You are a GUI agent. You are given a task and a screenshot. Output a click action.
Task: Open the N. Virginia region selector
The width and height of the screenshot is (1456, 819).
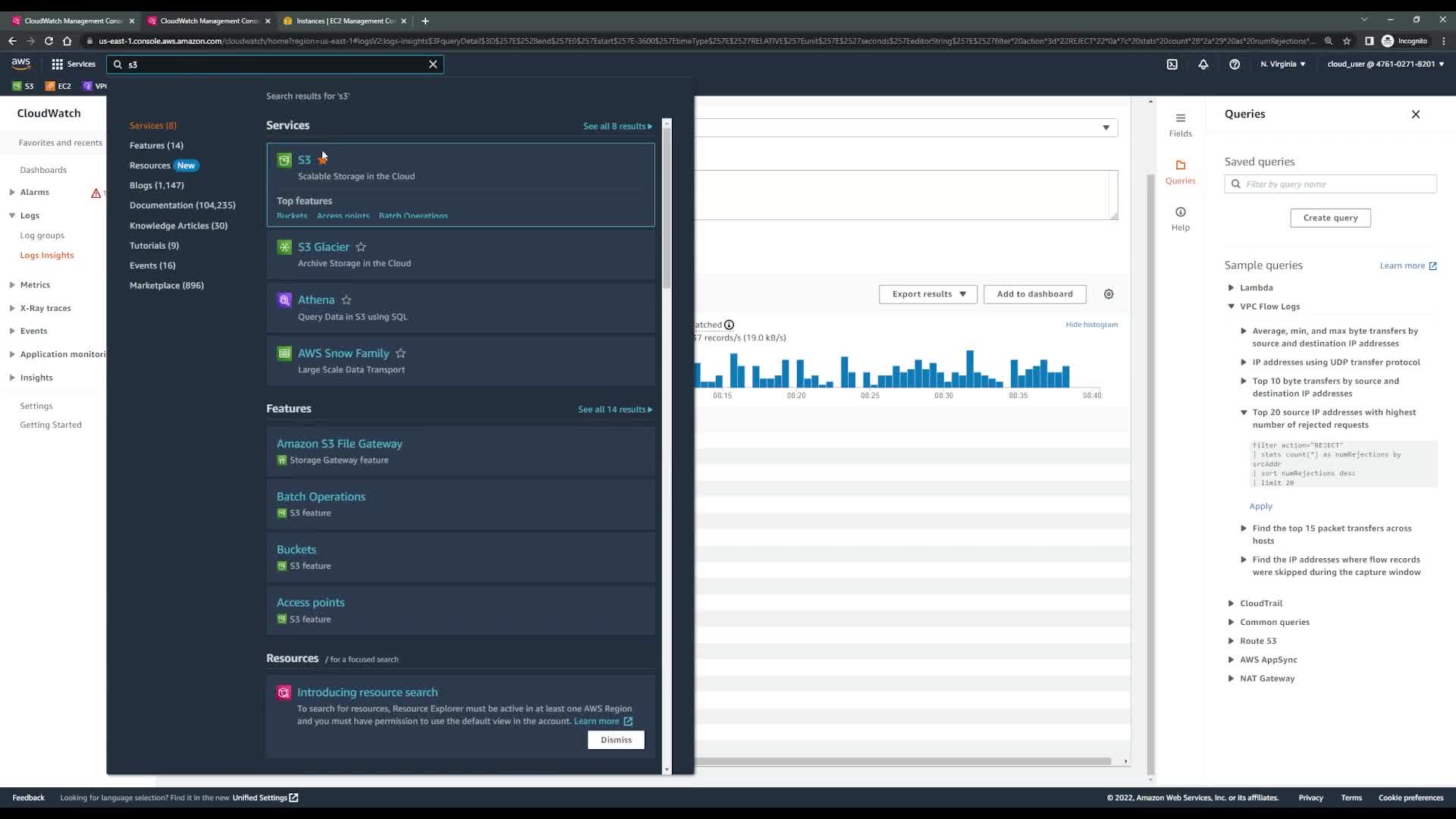coord(1282,64)
